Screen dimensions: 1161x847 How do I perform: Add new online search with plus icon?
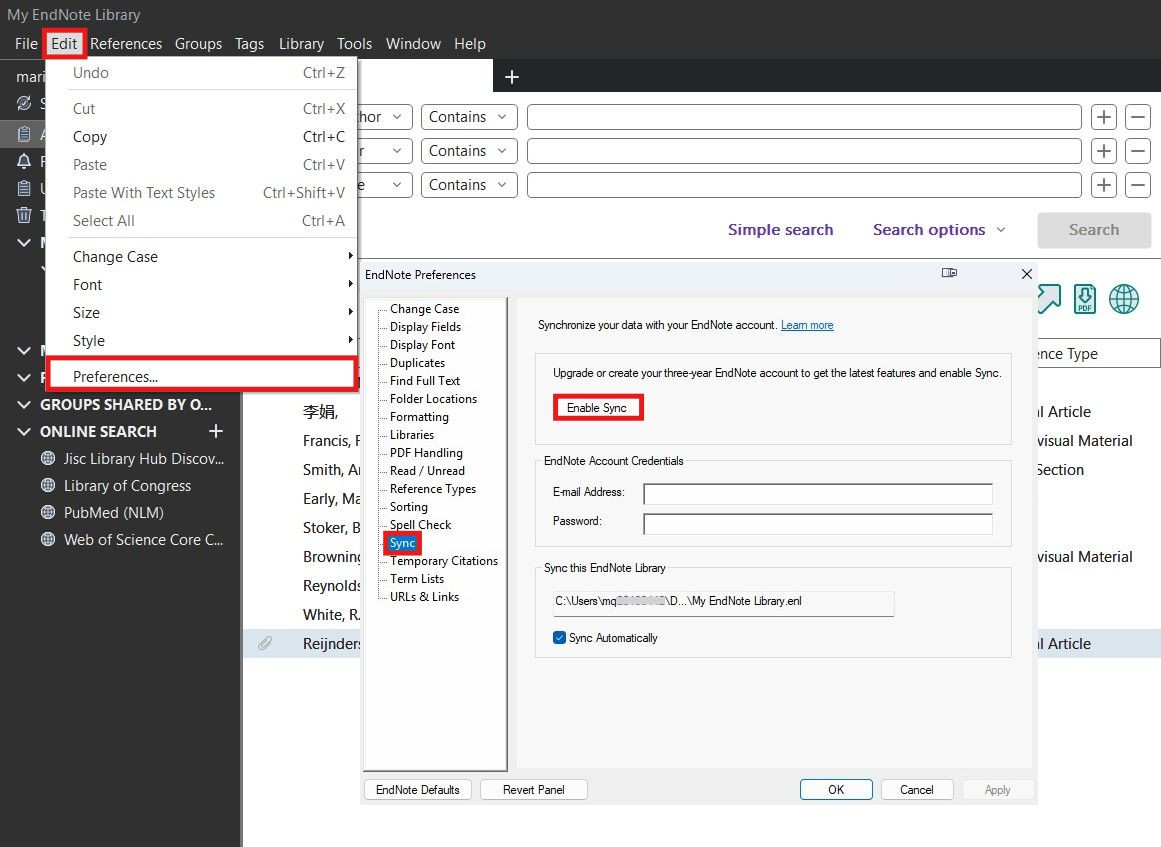click(x=215, y=431)
